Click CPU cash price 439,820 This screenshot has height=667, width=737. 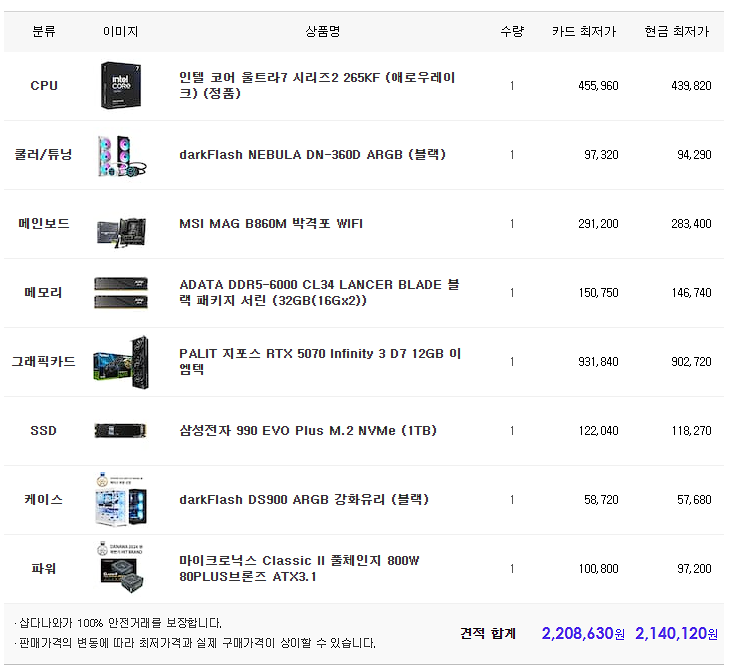point(691,86)
